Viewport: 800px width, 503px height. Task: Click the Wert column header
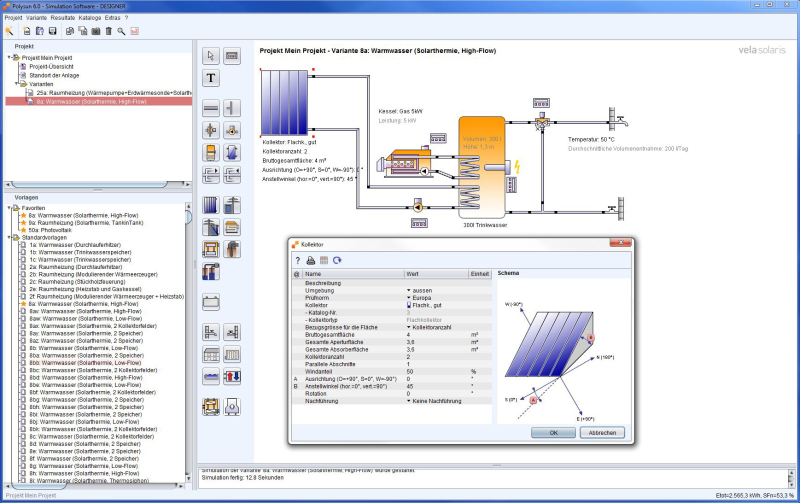tap(437, 274)
